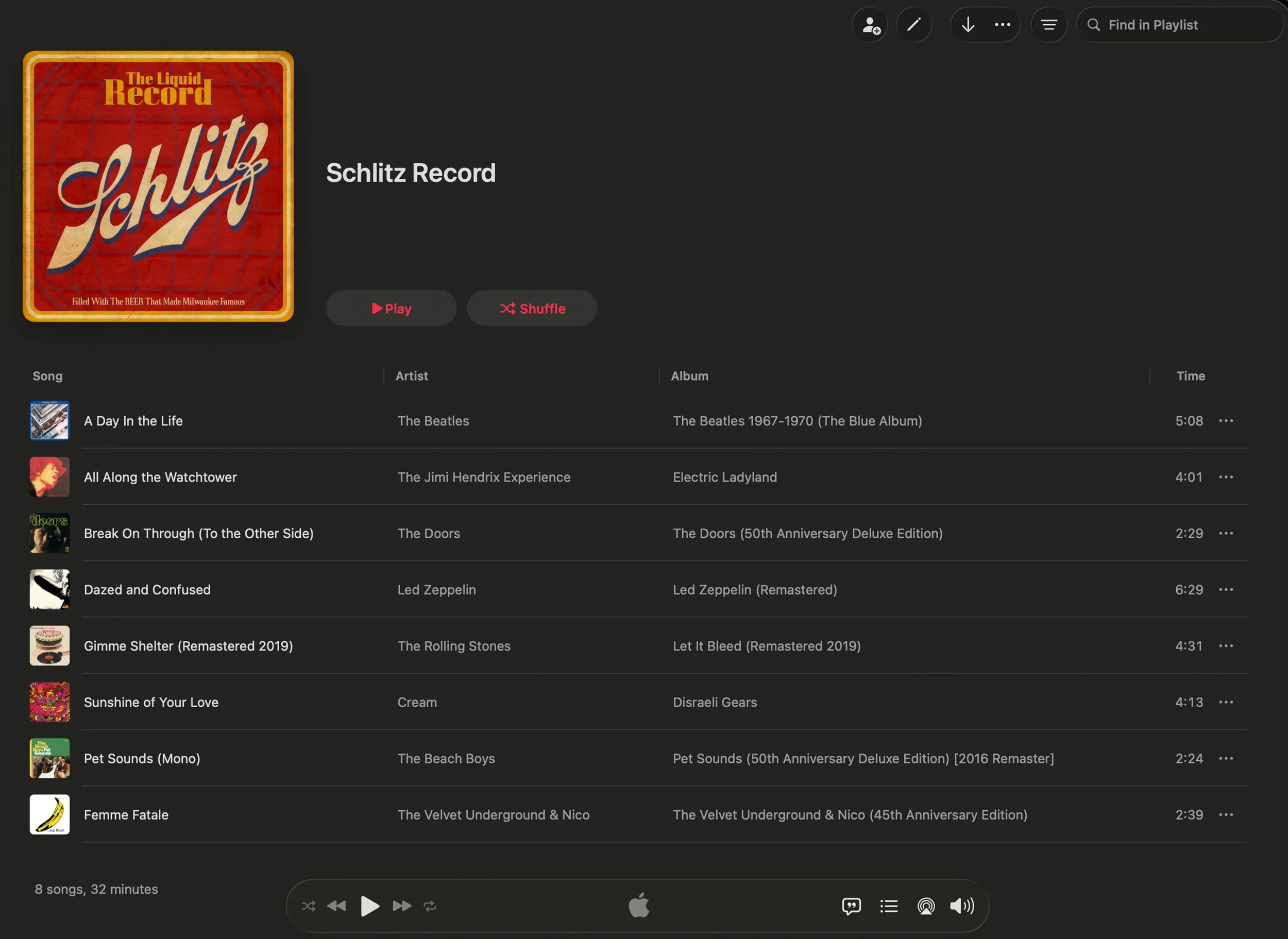
Task: Sort by the Artist column header
Action: (x=412, y=375)
